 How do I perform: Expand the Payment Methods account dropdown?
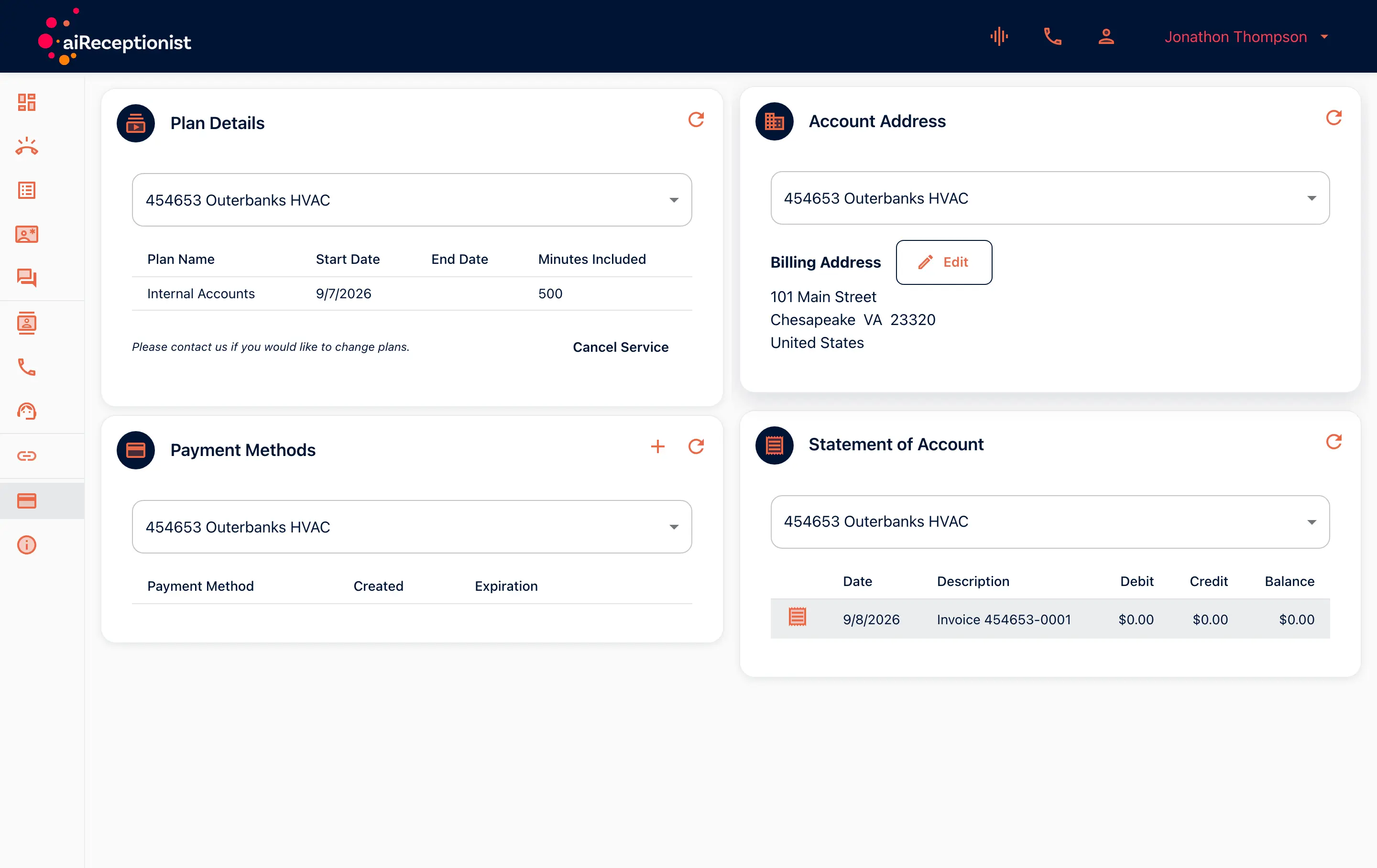(x=412, y=527)
